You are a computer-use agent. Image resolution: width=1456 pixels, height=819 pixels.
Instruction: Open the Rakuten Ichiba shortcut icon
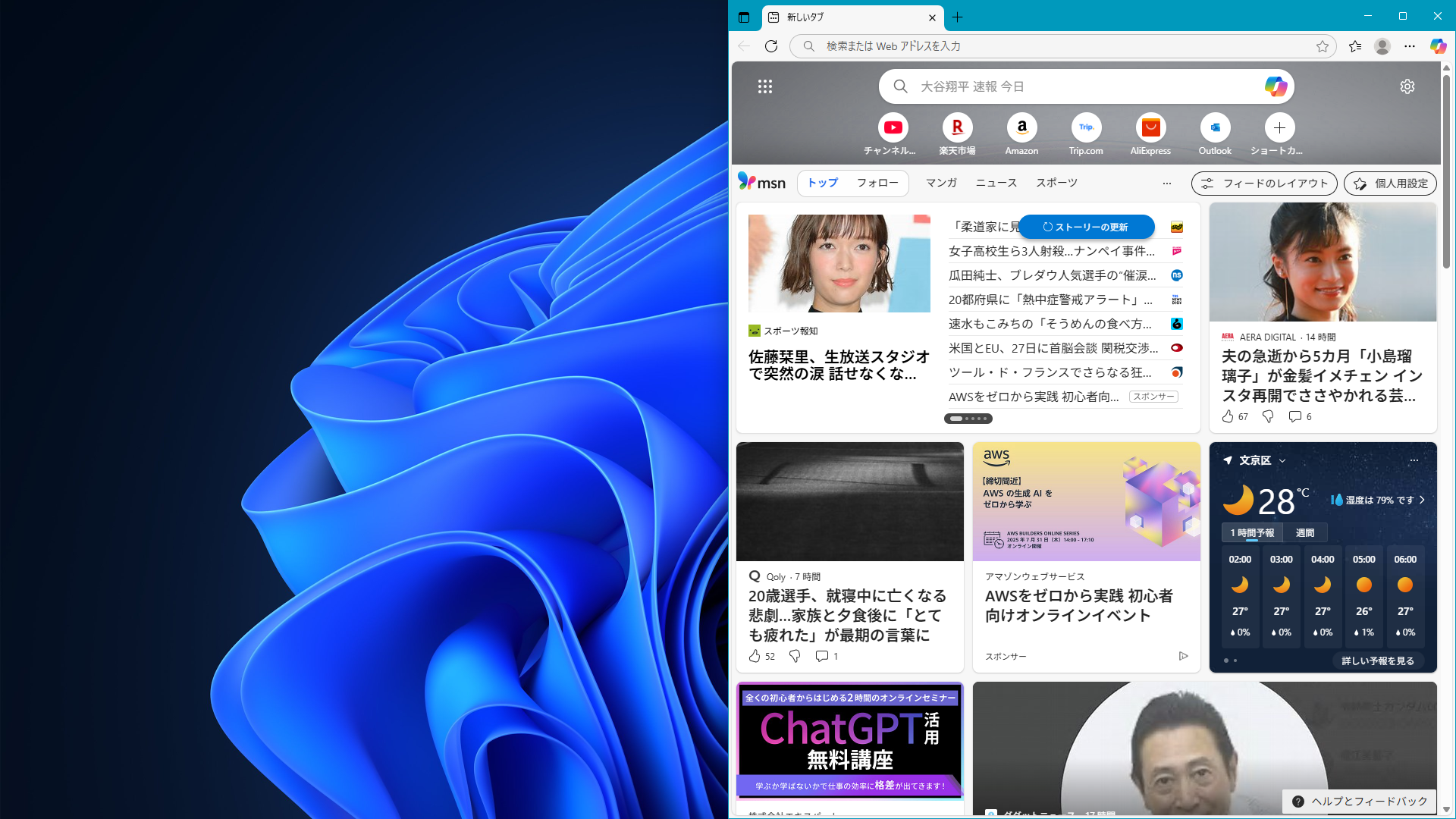[x=957, y=127]
